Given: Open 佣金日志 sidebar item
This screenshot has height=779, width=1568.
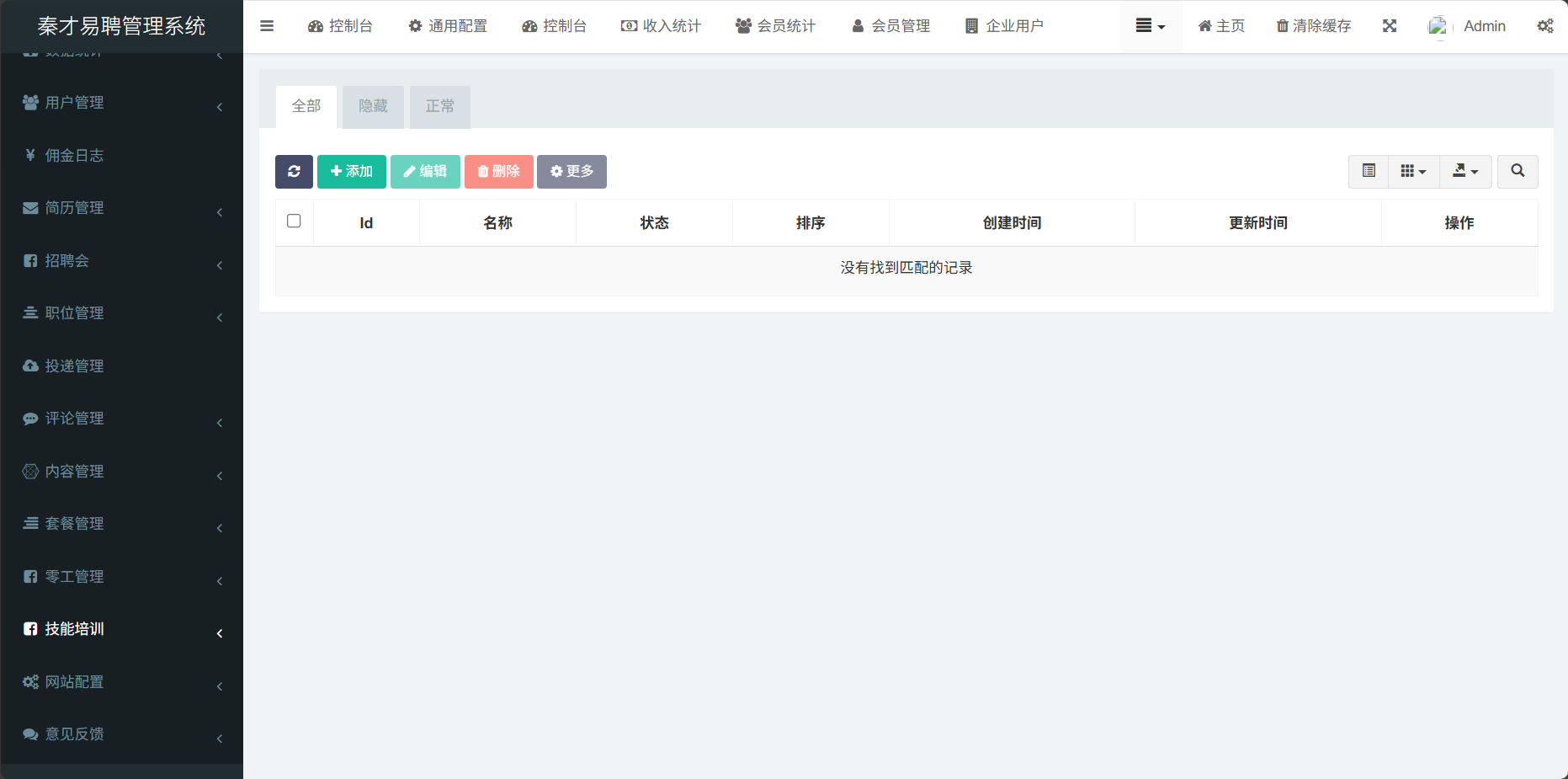Looking at the screenshot, I should [122, 155].
